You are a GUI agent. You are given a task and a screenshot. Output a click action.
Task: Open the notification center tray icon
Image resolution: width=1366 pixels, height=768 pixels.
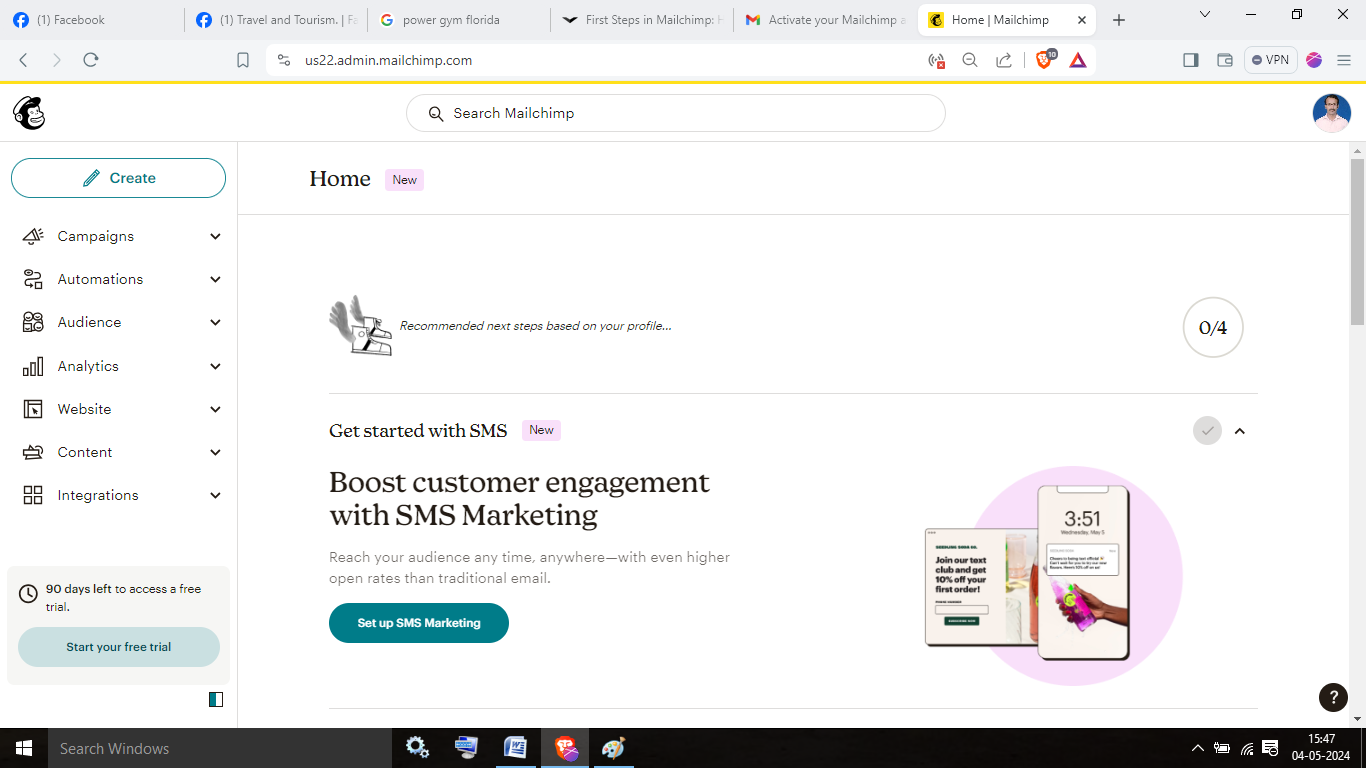click(1270, 748)
